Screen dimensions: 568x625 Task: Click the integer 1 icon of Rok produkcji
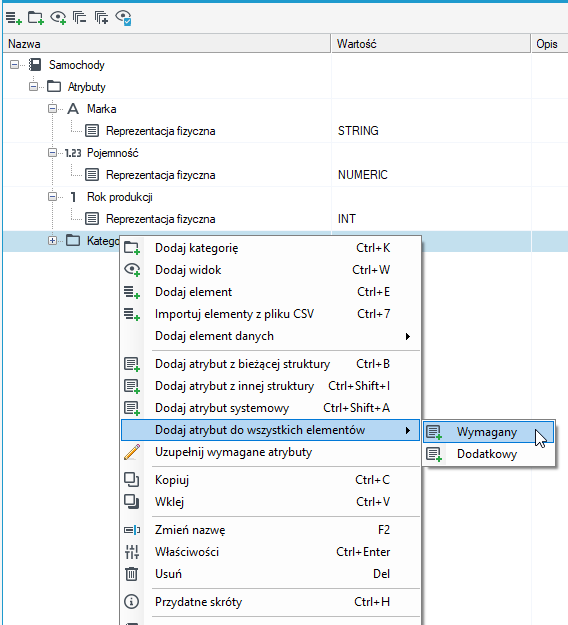(73, 197)
